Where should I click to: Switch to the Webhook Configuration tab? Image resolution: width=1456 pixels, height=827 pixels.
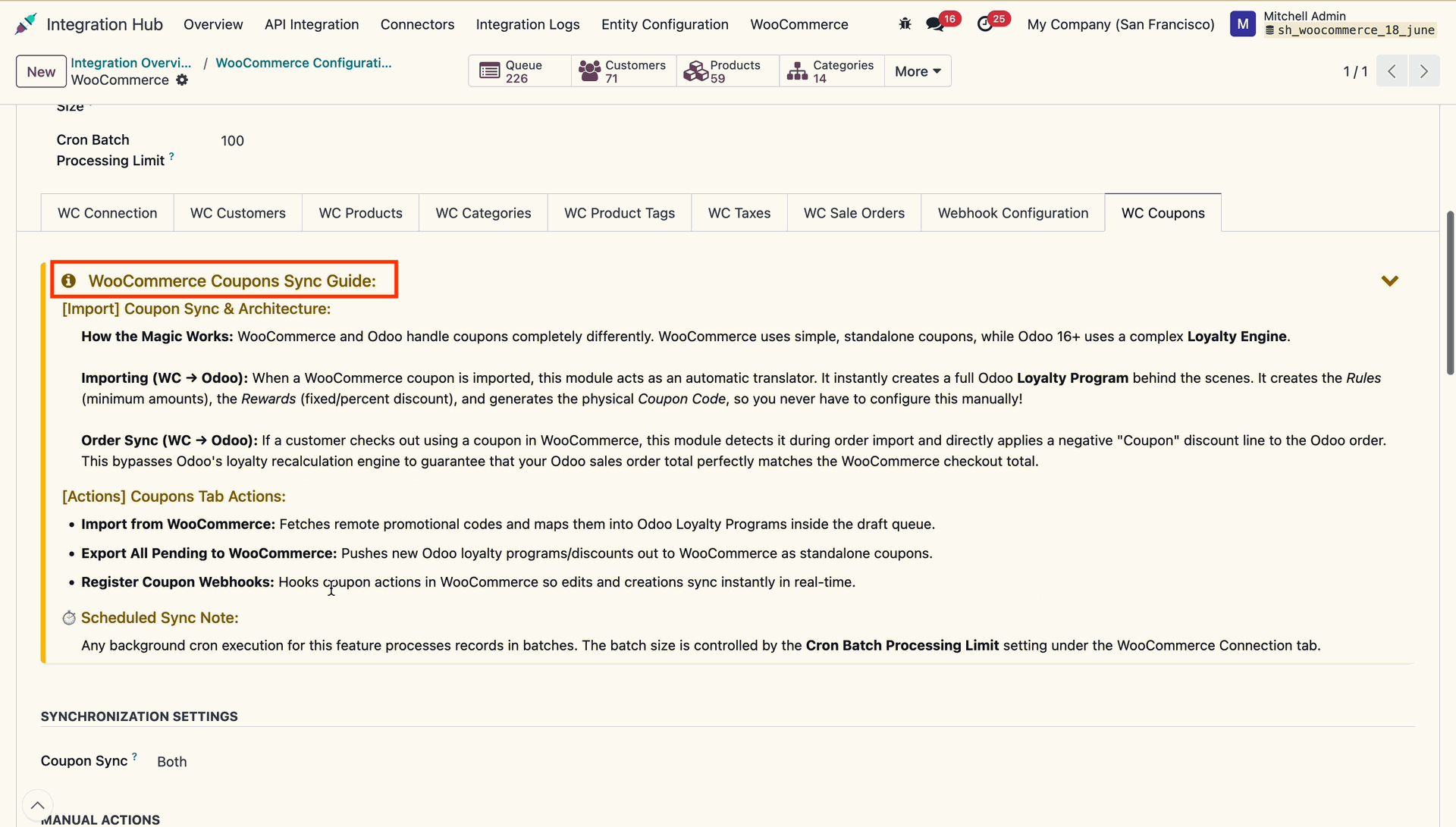point(1013,213)
